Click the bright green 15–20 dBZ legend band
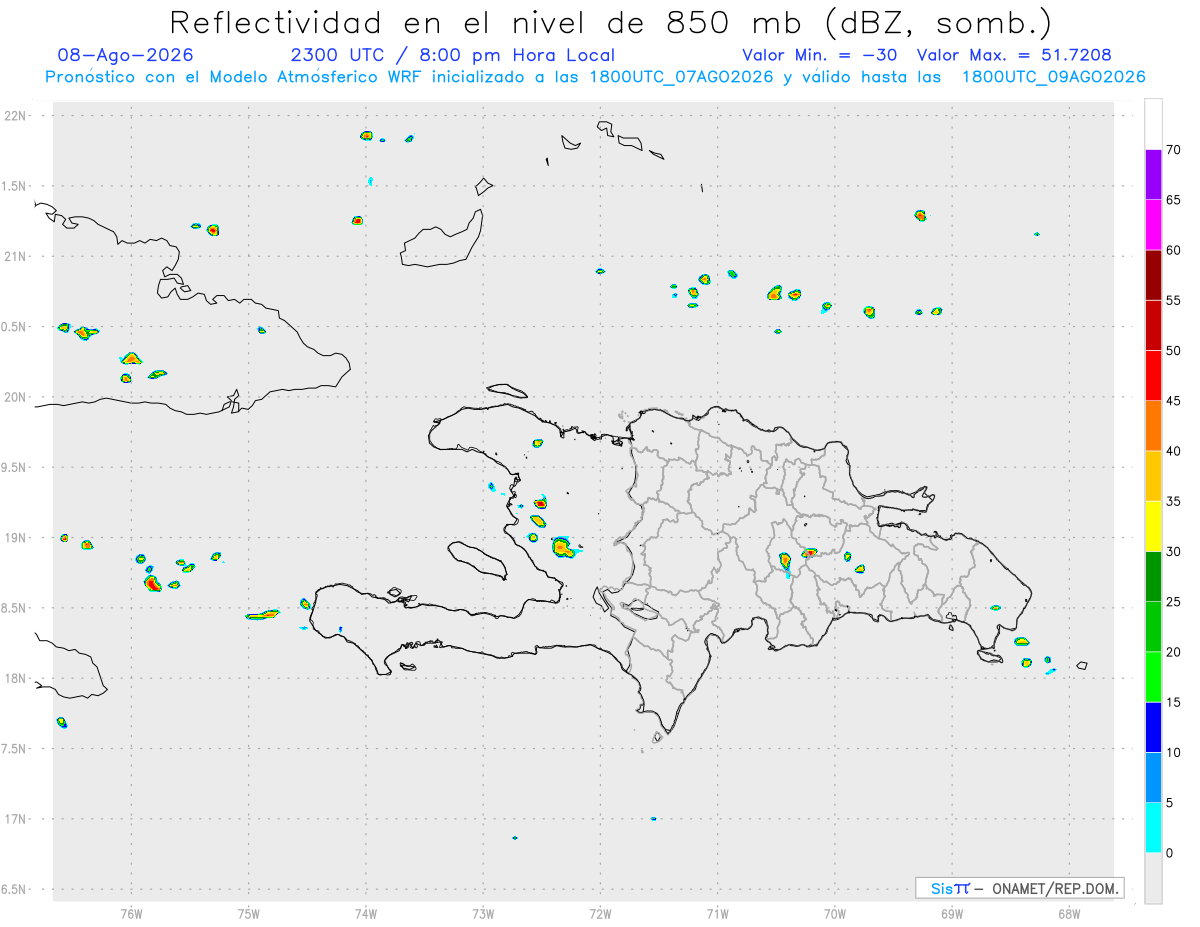Viewport: 1200px width, 927px height. click(1153, 677)
